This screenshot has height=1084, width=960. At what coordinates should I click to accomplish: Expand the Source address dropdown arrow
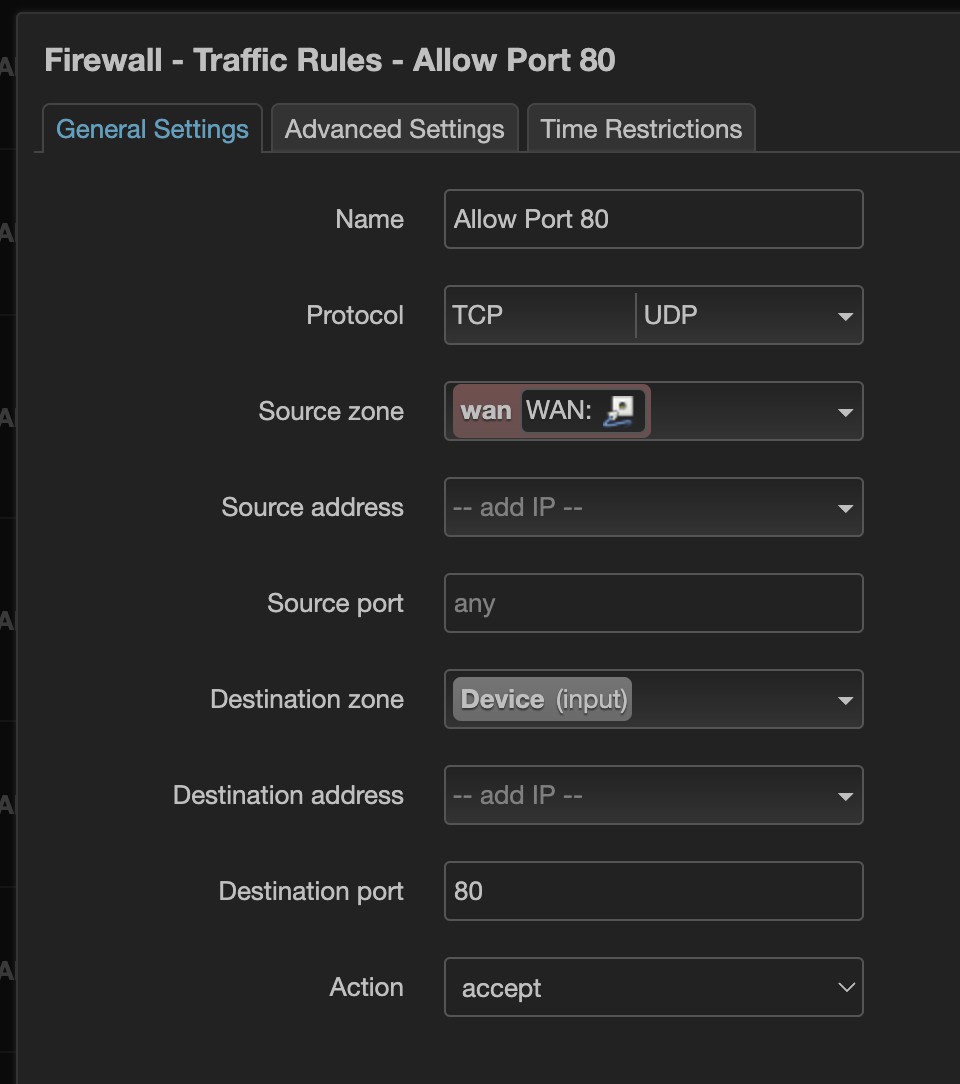pos(845,508)
